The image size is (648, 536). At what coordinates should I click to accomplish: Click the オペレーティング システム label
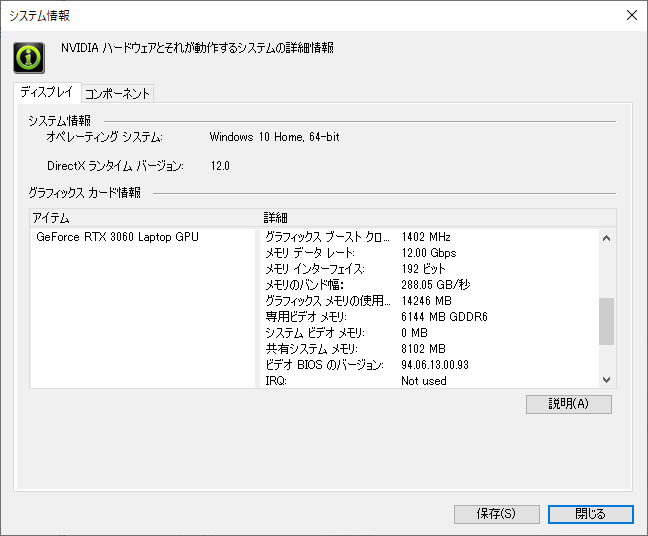(105, 137)
